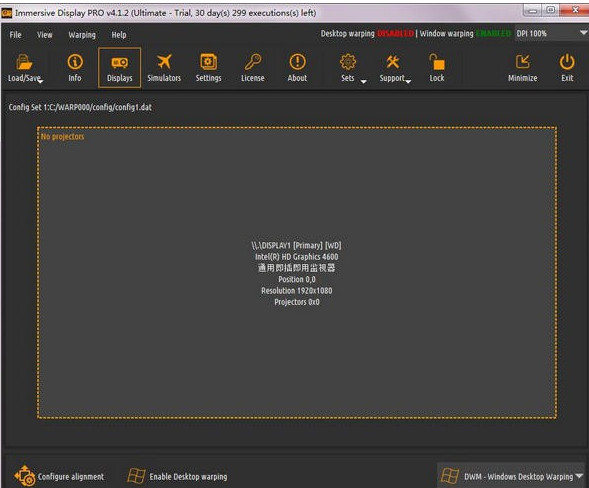Click the Exit power icon
This screenshot has width=589, height=488.
tap(567, 62)
